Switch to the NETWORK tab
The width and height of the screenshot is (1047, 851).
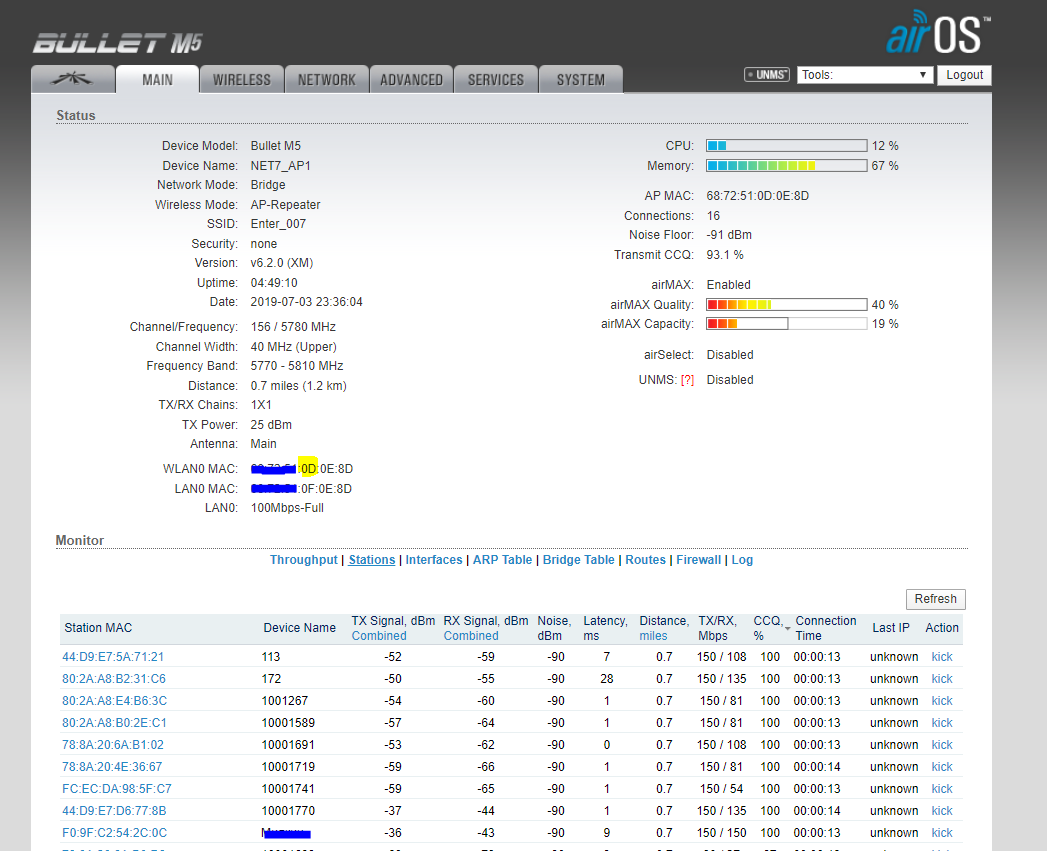pyautogui.click(x=326, y=80)
